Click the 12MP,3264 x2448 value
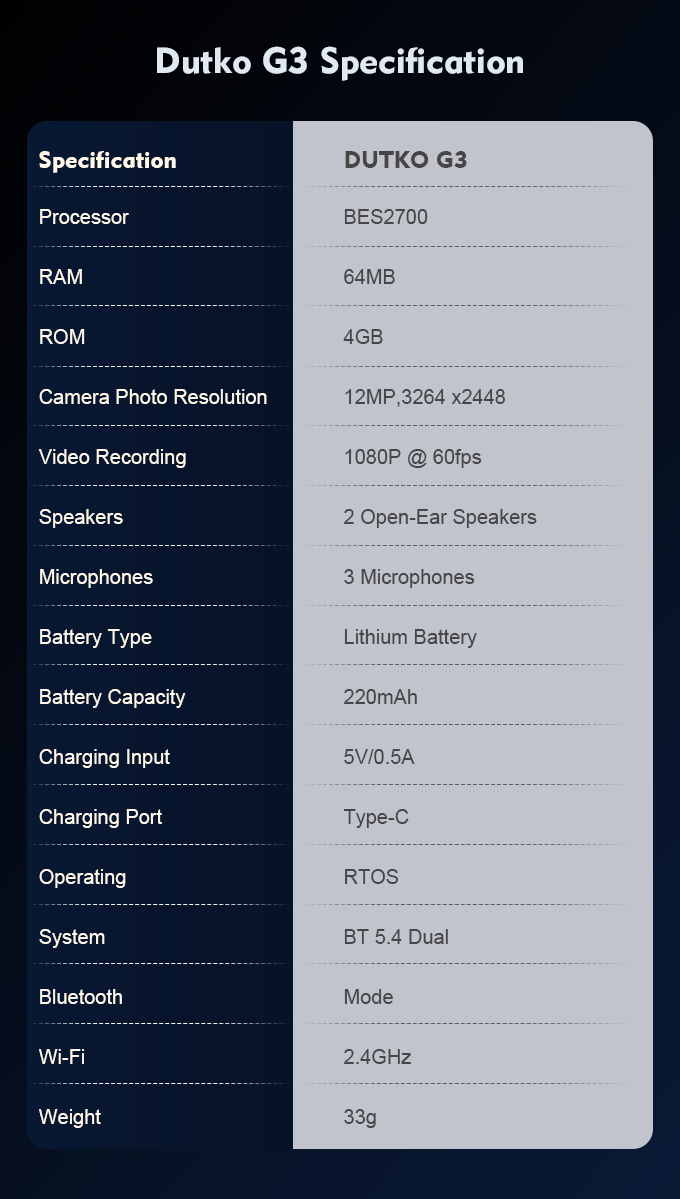 click(425, 397)
